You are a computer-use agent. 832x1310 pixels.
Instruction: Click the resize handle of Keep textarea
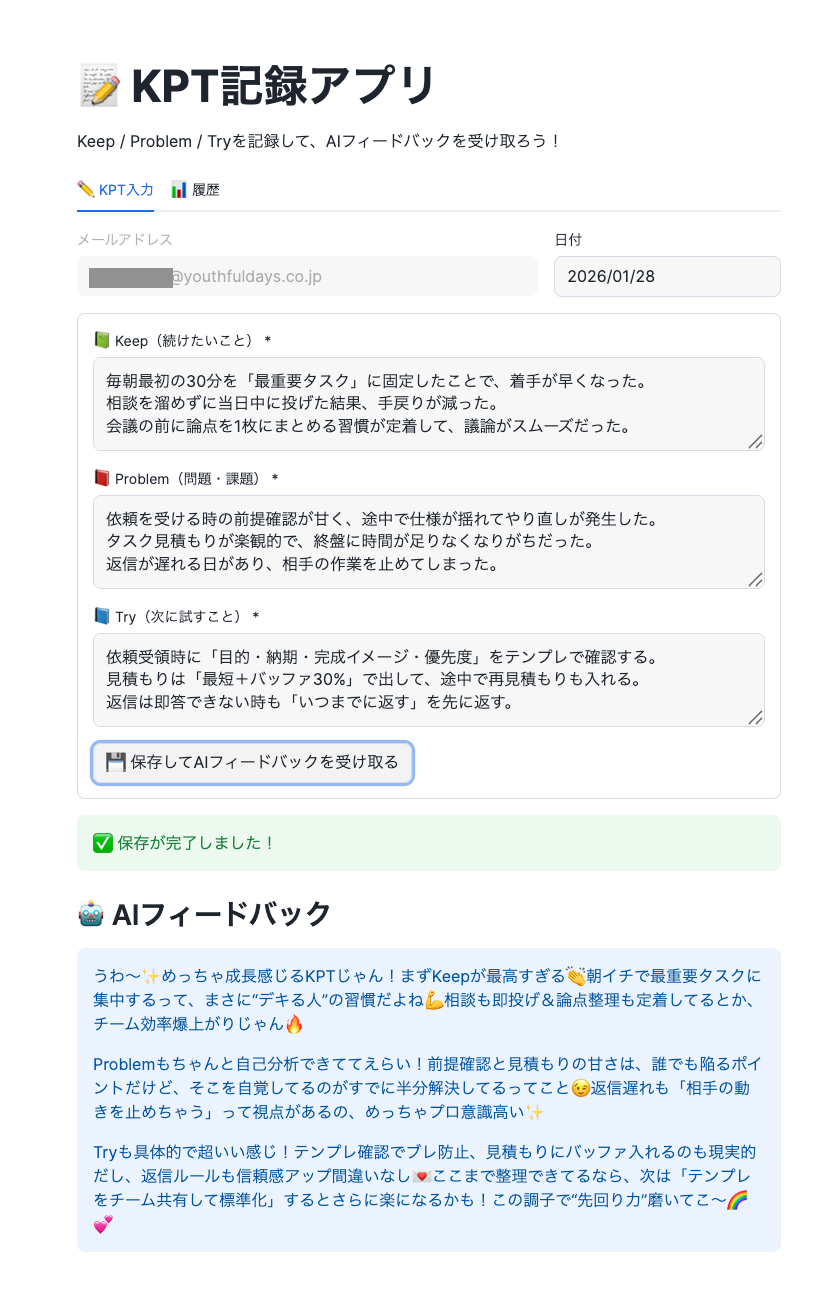pos(755,441)
